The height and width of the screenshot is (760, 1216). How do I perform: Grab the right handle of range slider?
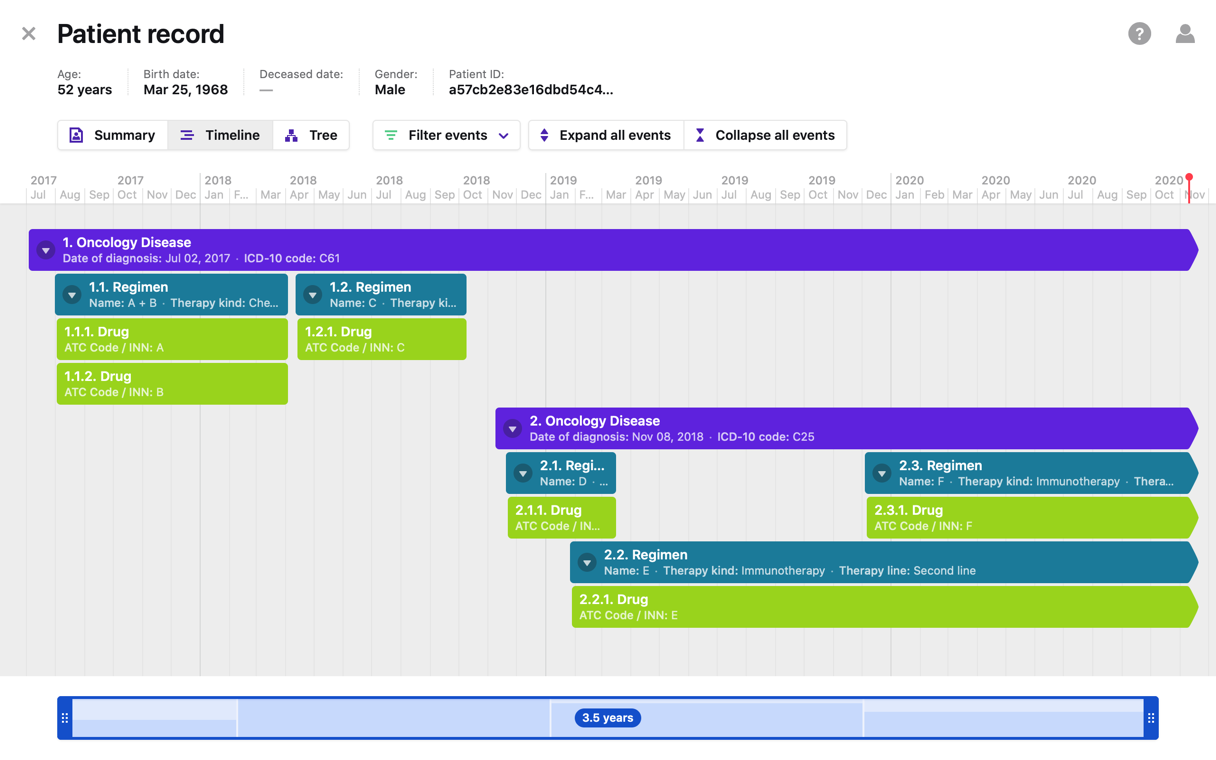pos(1151,718)
